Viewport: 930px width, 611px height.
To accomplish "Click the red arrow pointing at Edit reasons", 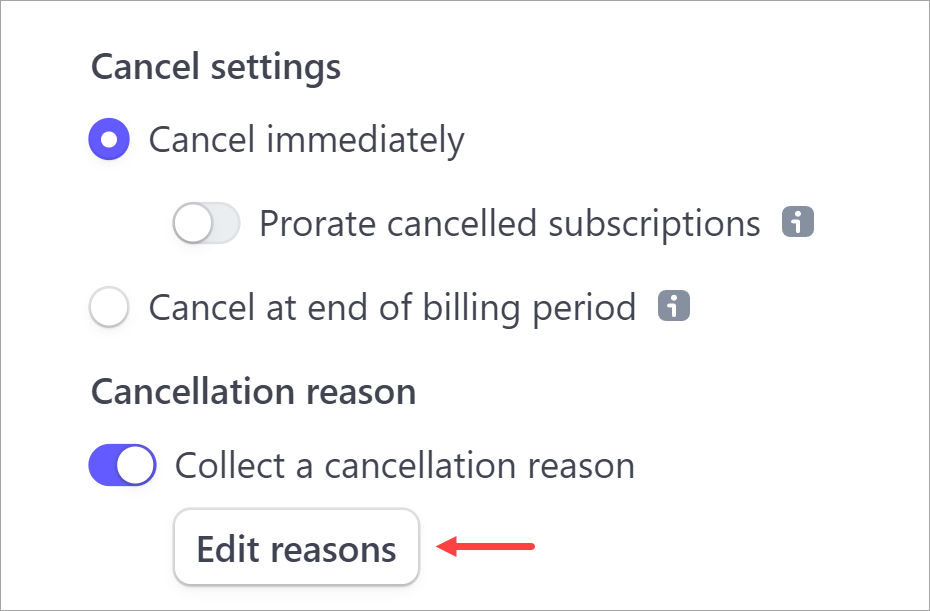I will click(x=487, y=547).
